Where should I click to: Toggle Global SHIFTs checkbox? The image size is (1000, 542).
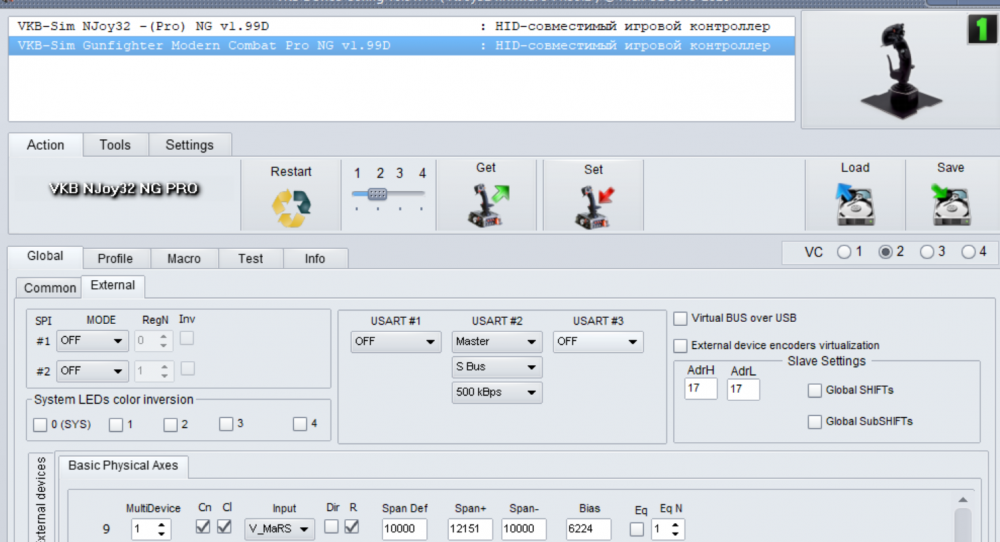coord(814,390)
